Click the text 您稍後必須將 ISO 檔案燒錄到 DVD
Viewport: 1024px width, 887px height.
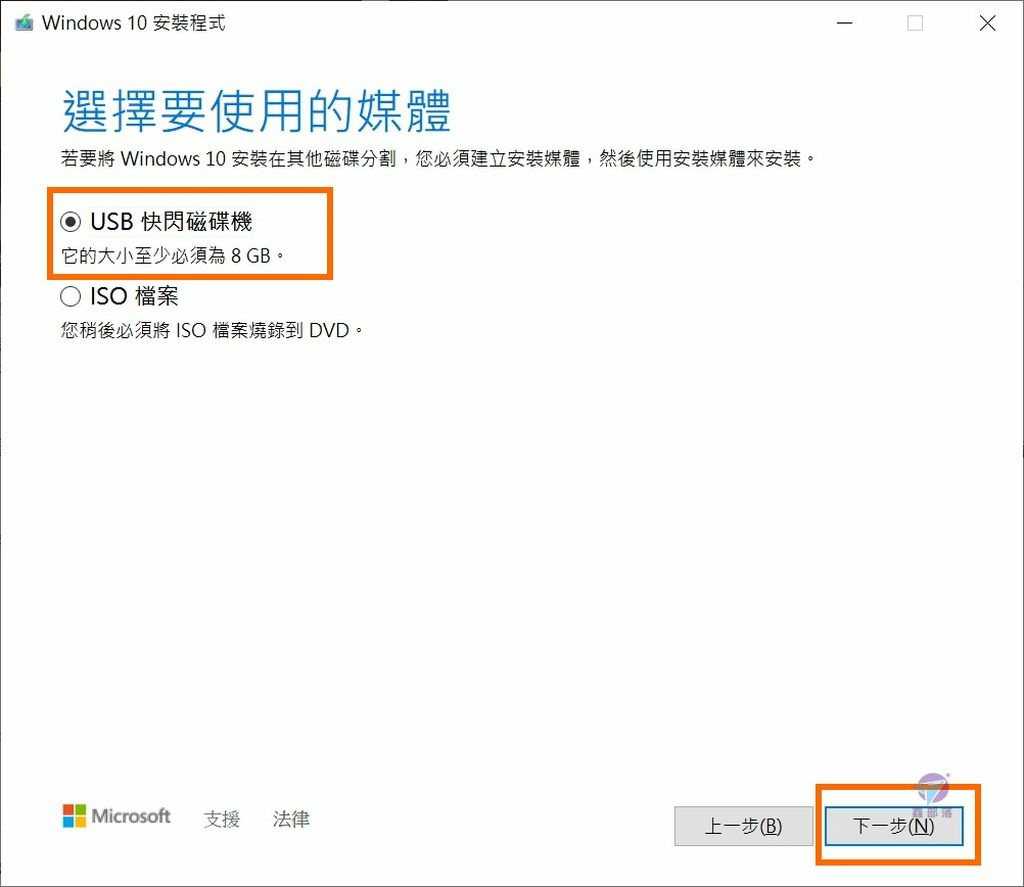(x=212, y=331)
